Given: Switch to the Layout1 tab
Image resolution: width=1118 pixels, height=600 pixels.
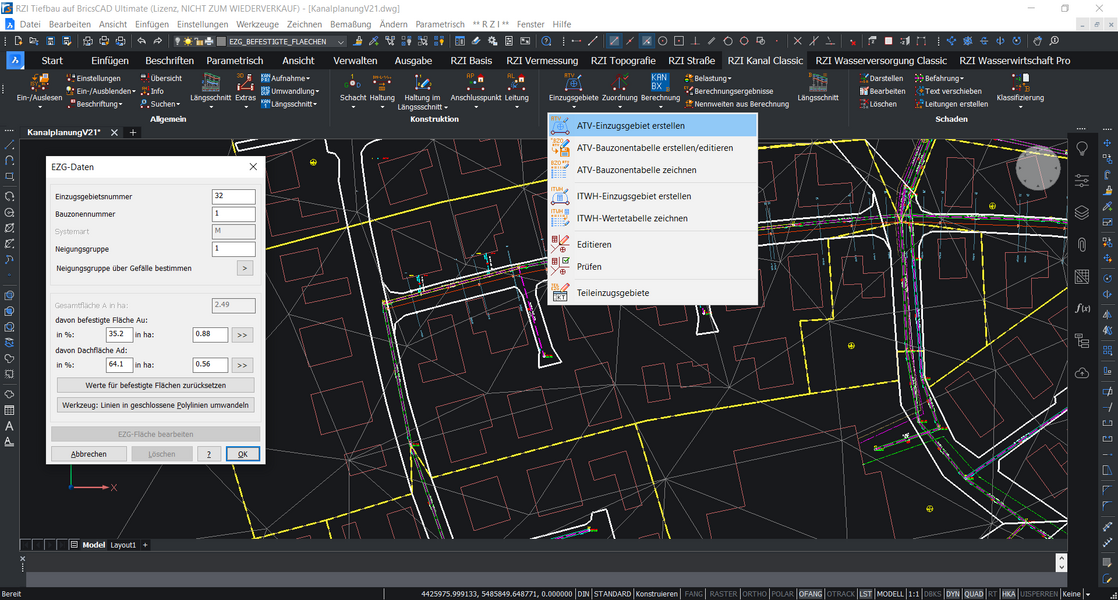Looking at the screenshot, I should tap(123, 545).
